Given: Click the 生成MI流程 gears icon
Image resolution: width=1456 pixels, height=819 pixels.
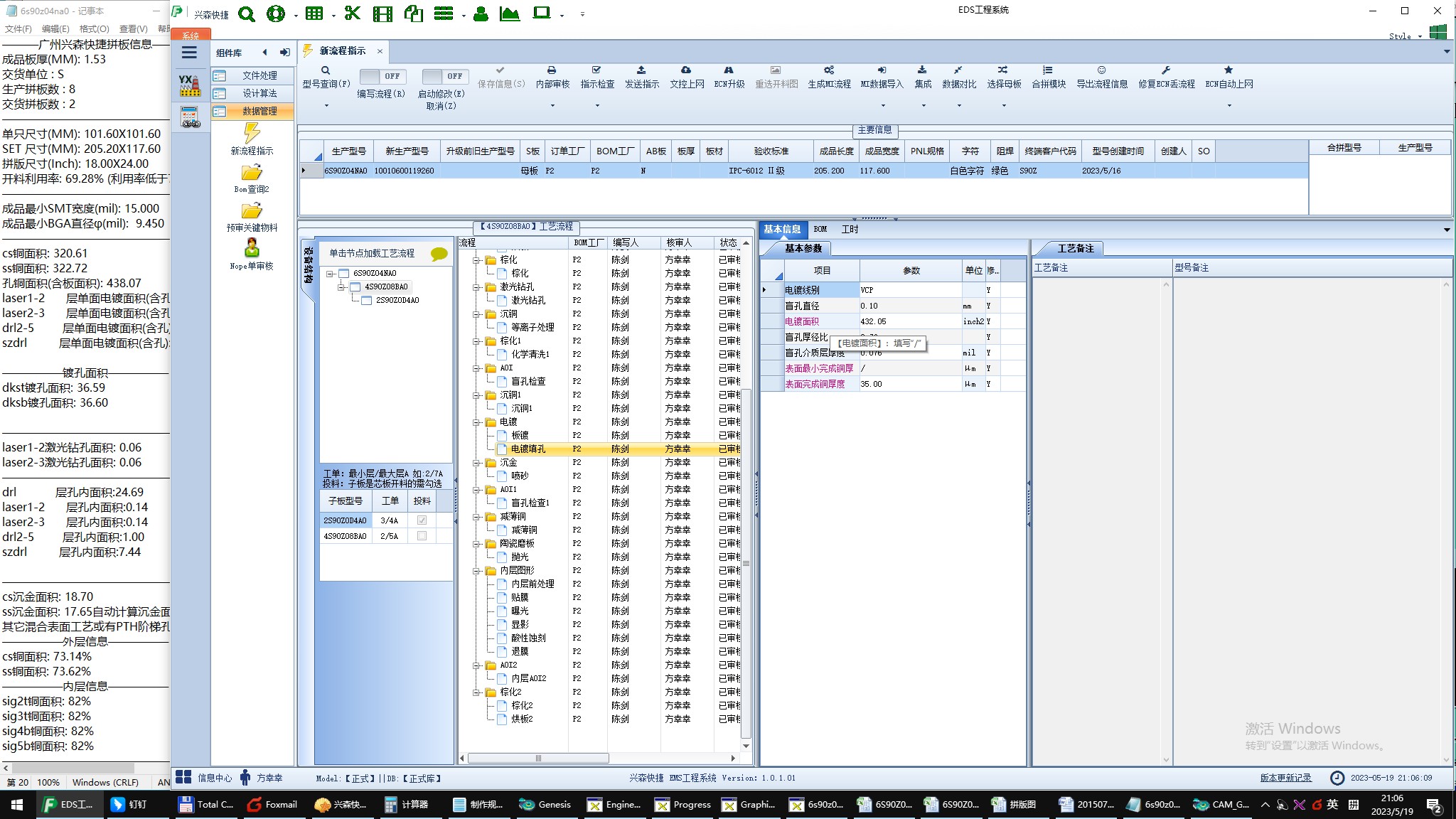Looking at the screenshot, I should click(829, 70).
